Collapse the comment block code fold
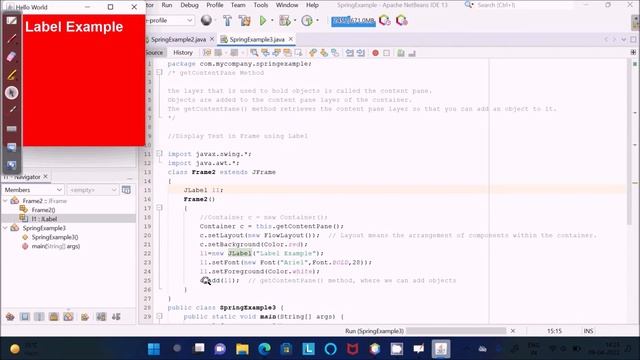Viewport: 640px width, 360px height. (x=160, y=72)
